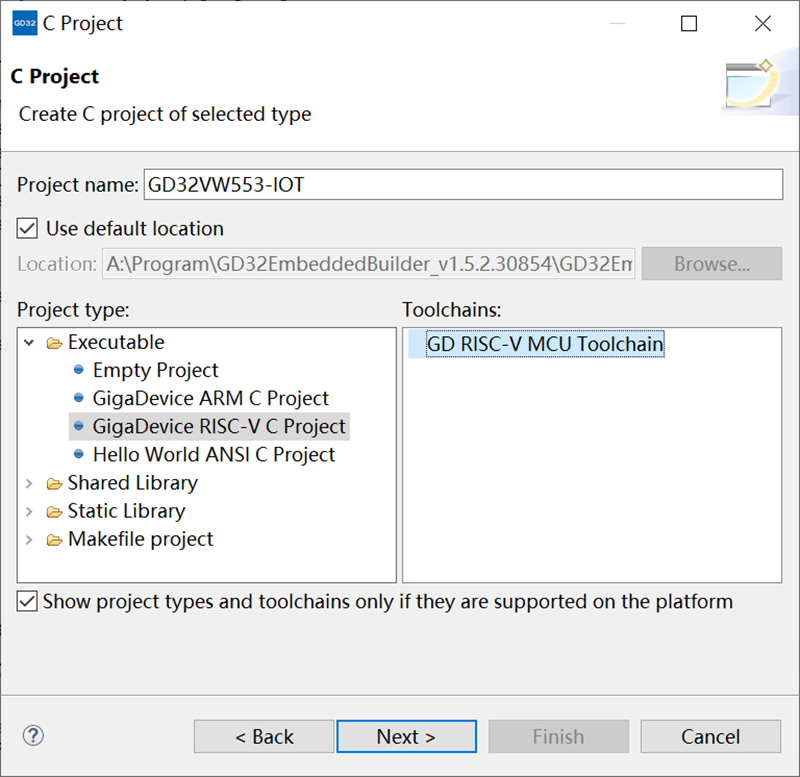The image size is (800, 777).
Task: Expand the Static Library tree node
Action: (29, 511)
